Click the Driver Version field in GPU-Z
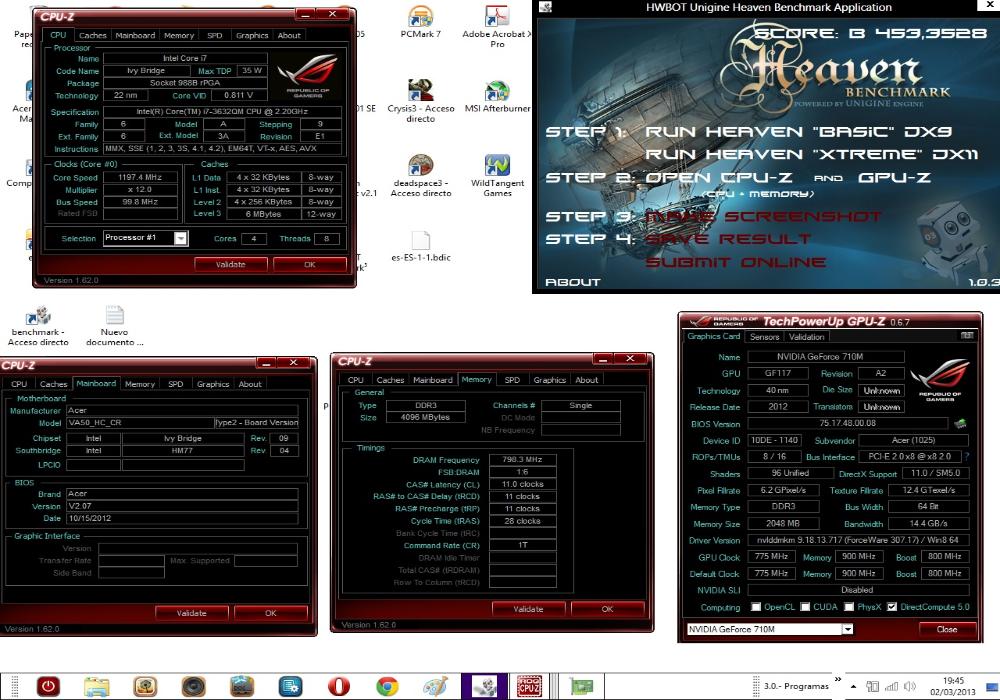Viewport: 1000px width, 700px height. tap(858, 540)
